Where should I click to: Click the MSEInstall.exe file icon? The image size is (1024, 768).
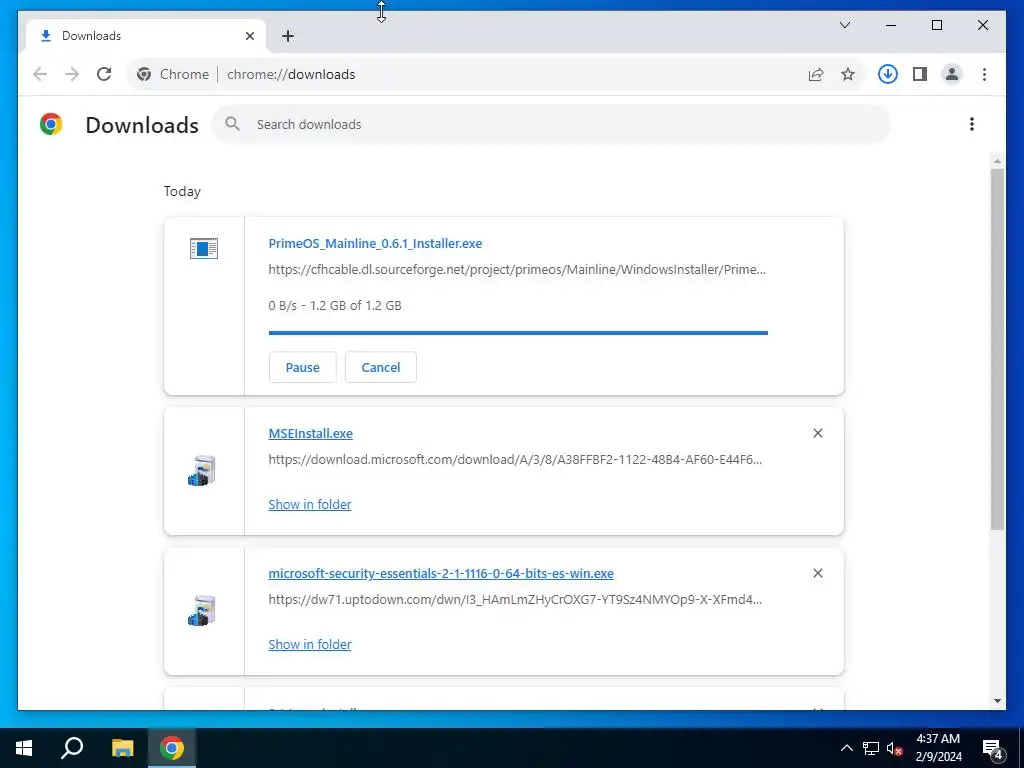pos(202,471)
